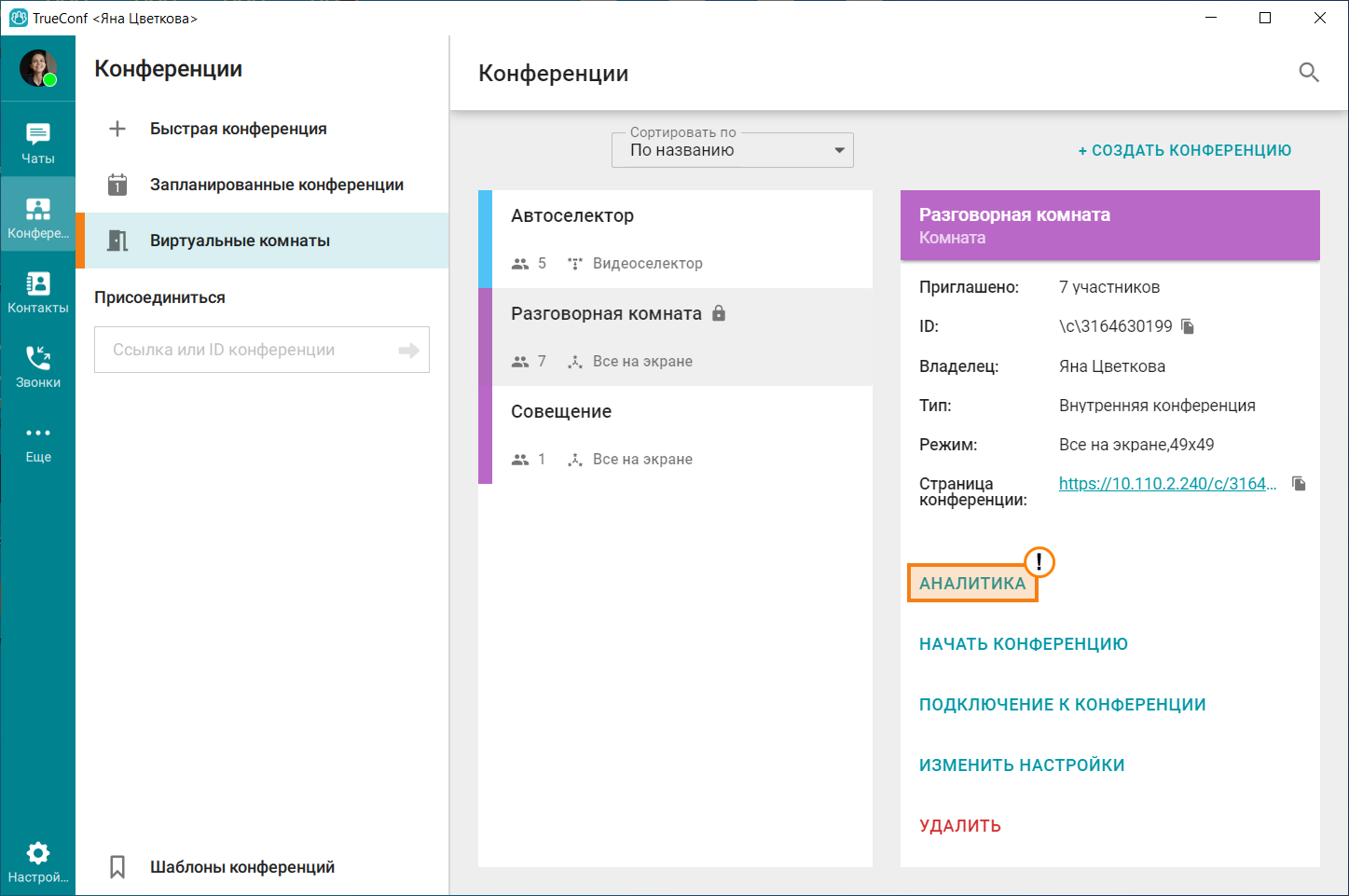Open the conference page link https://10.110.2.240
Viewport: 1349px width, 896px height.
[x=1167, y=483]
